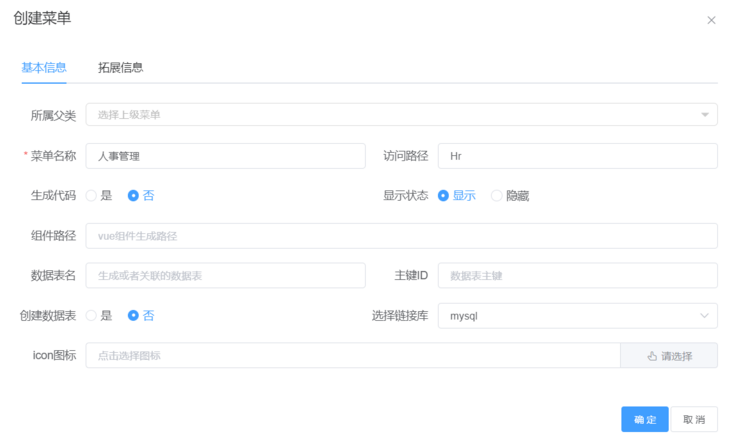Click the pointer hand icon in 请选择

pos(652,356)
